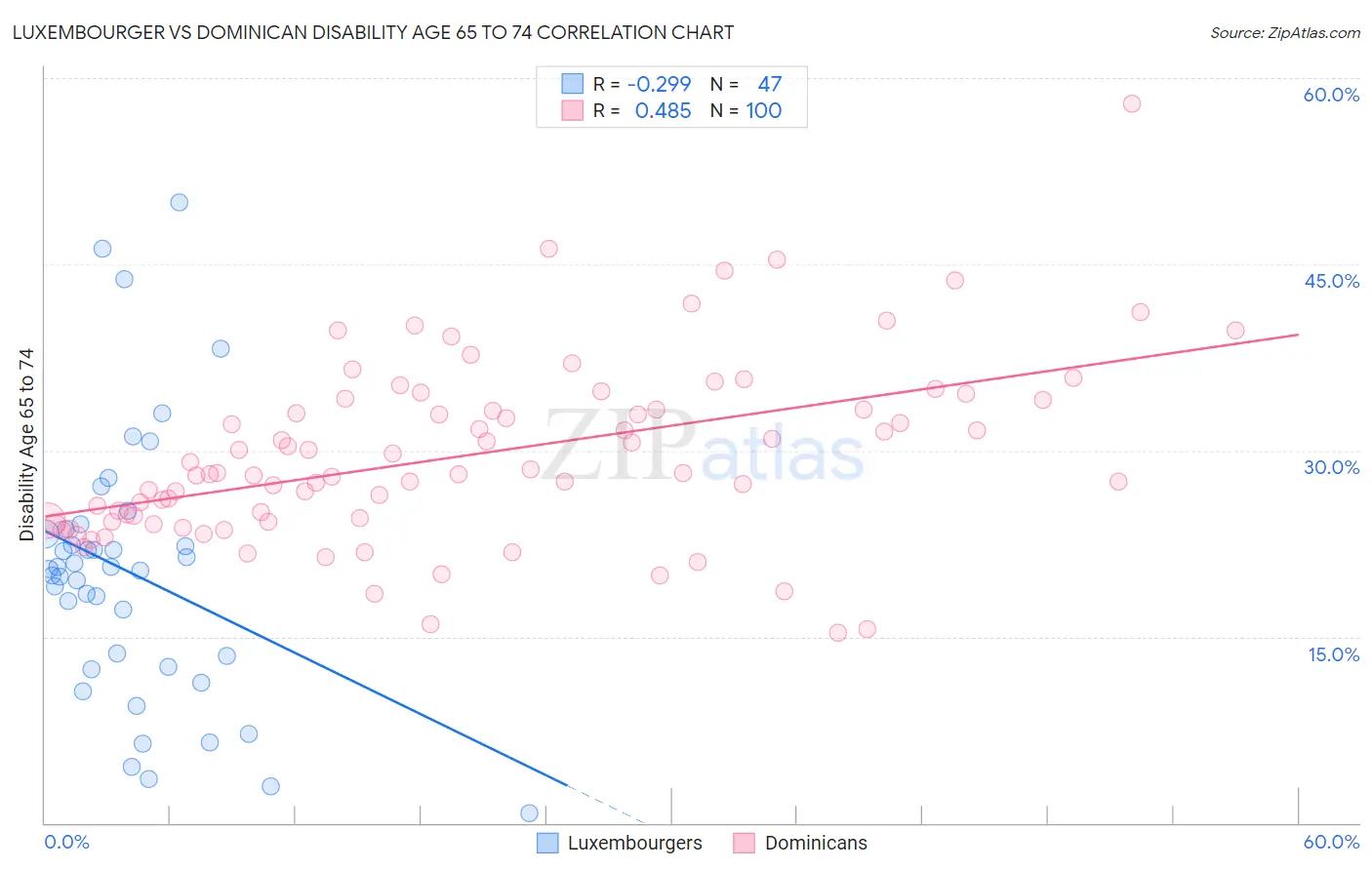The height and width of the screenshot is (870, 1372).
Task: Click the 15.0% y-axis label
Action: pyautogui.click(x=1333, y=654)
